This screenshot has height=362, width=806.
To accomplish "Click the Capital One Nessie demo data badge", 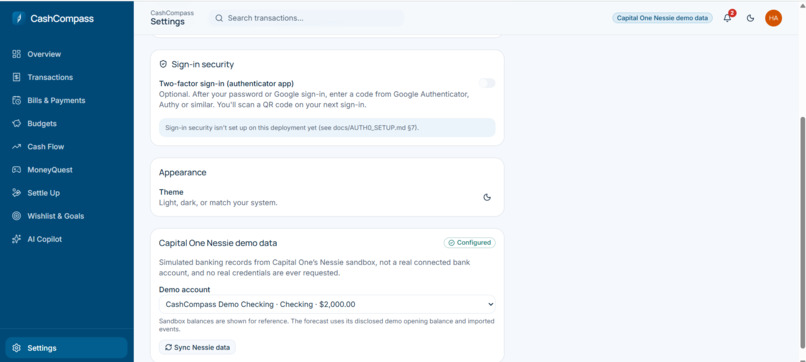I will 662,18.
